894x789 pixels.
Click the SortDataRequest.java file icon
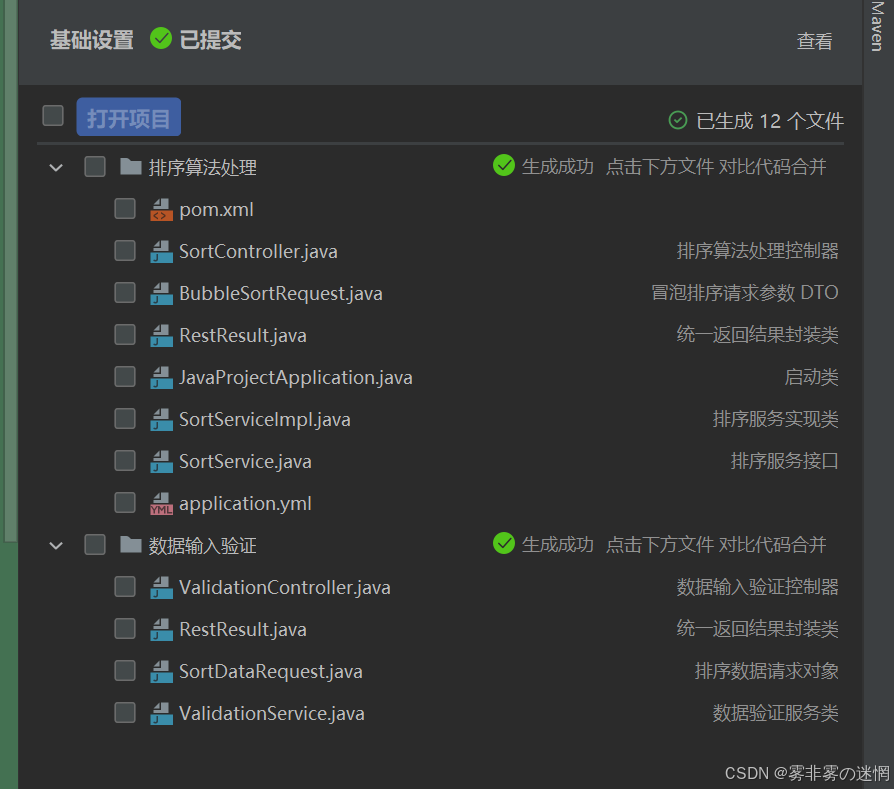coord(161,671)
